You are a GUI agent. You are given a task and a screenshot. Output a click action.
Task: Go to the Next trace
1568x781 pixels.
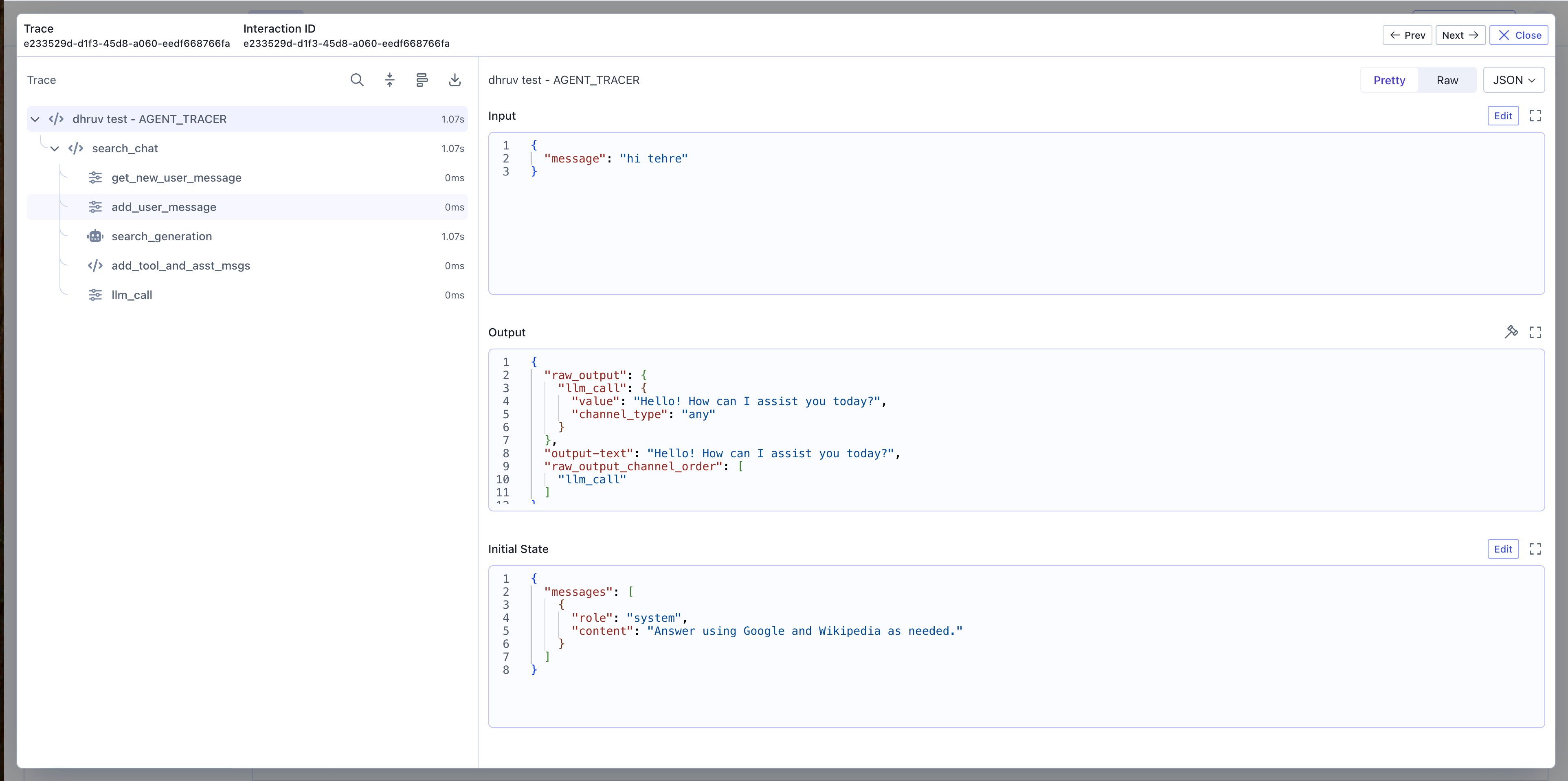(x=1460, y=35)
